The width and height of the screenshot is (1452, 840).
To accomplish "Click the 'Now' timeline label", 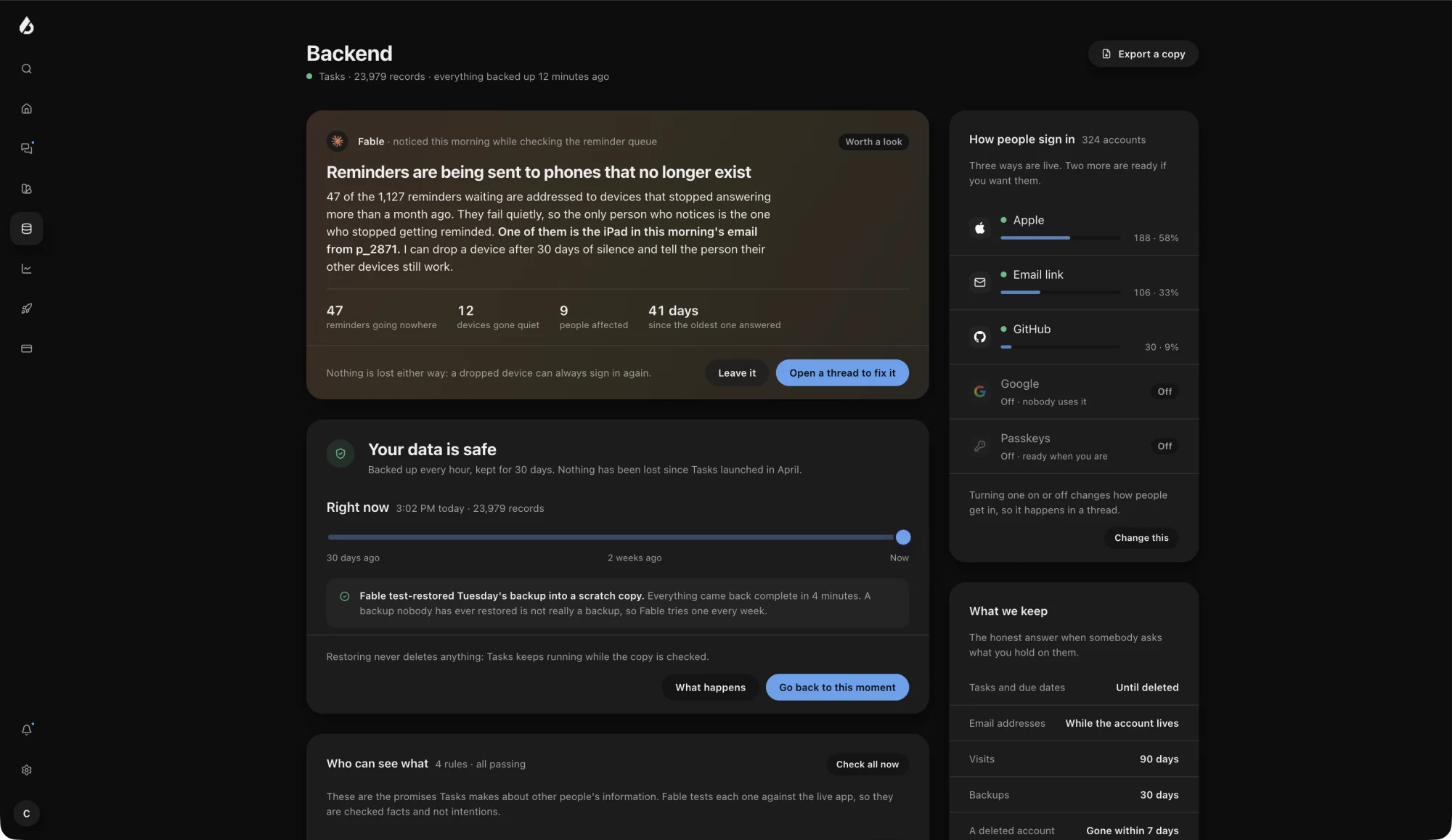I will point(899,558).
